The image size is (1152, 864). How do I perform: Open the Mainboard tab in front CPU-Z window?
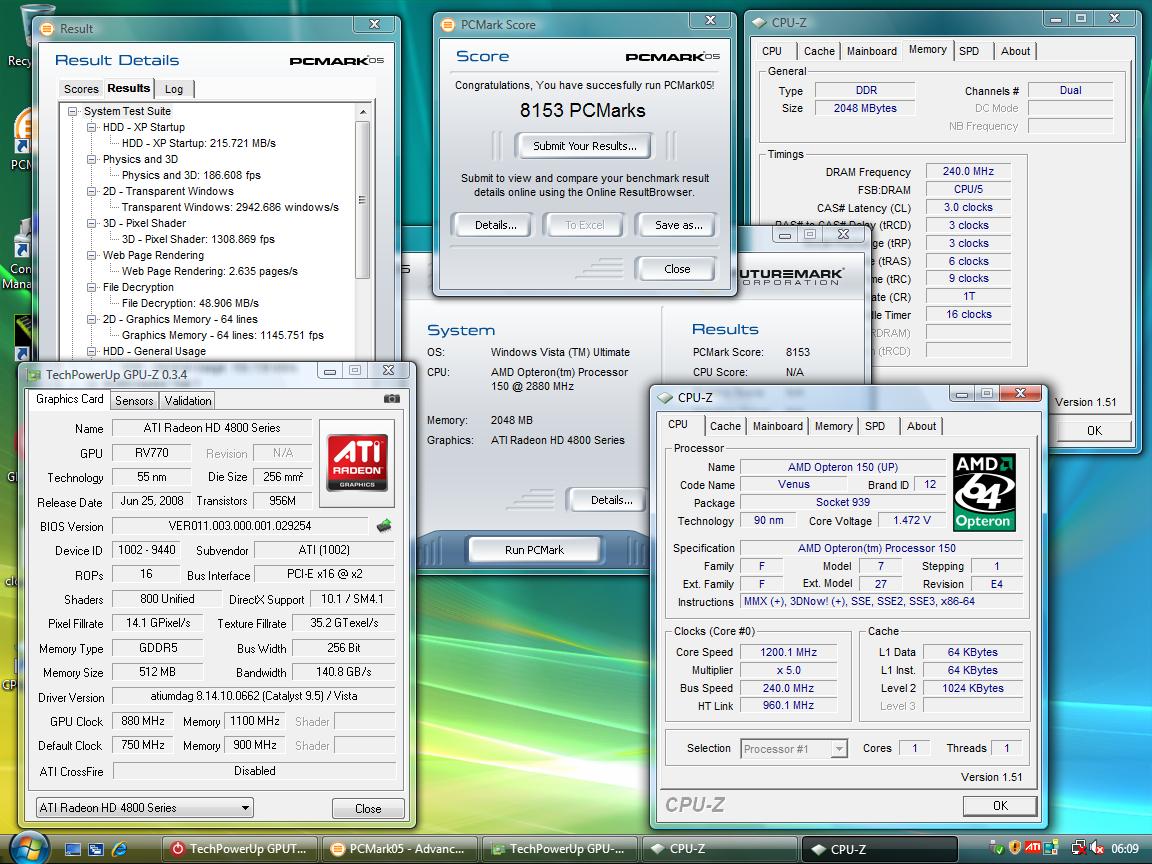[777, 426]
